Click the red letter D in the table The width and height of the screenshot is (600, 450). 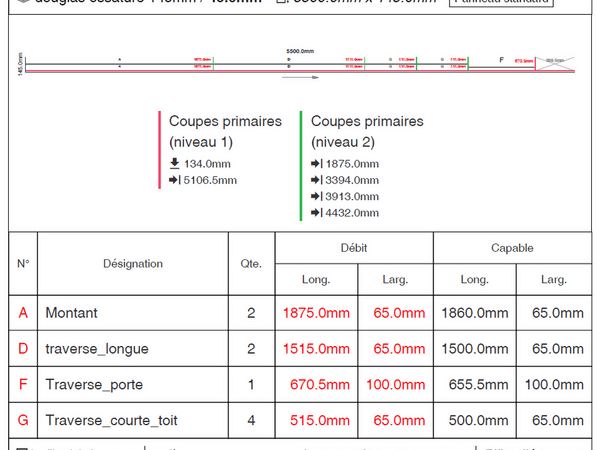click(23, 349)
